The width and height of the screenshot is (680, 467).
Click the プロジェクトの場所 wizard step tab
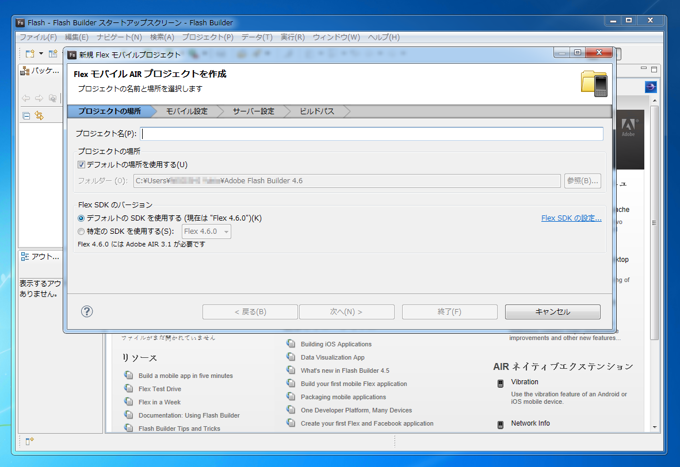tap(109, 111)
